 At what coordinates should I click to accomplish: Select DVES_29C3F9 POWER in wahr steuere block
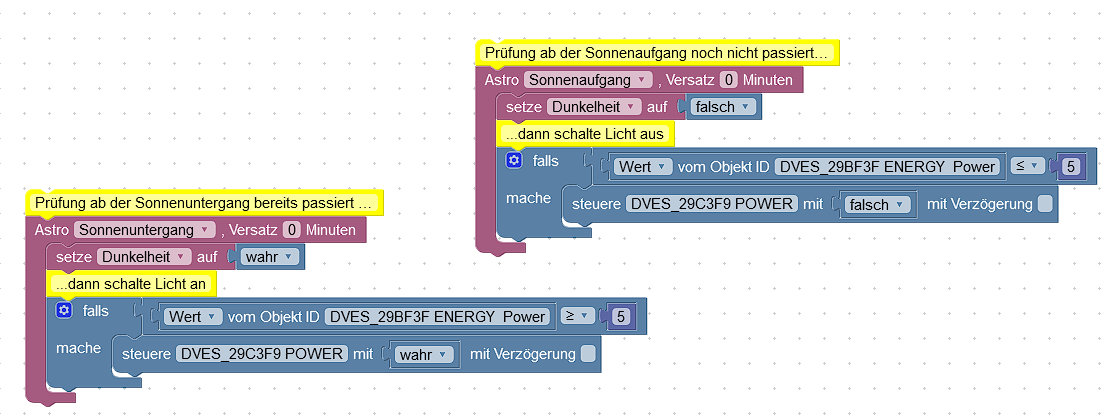[x=261, y=354]
